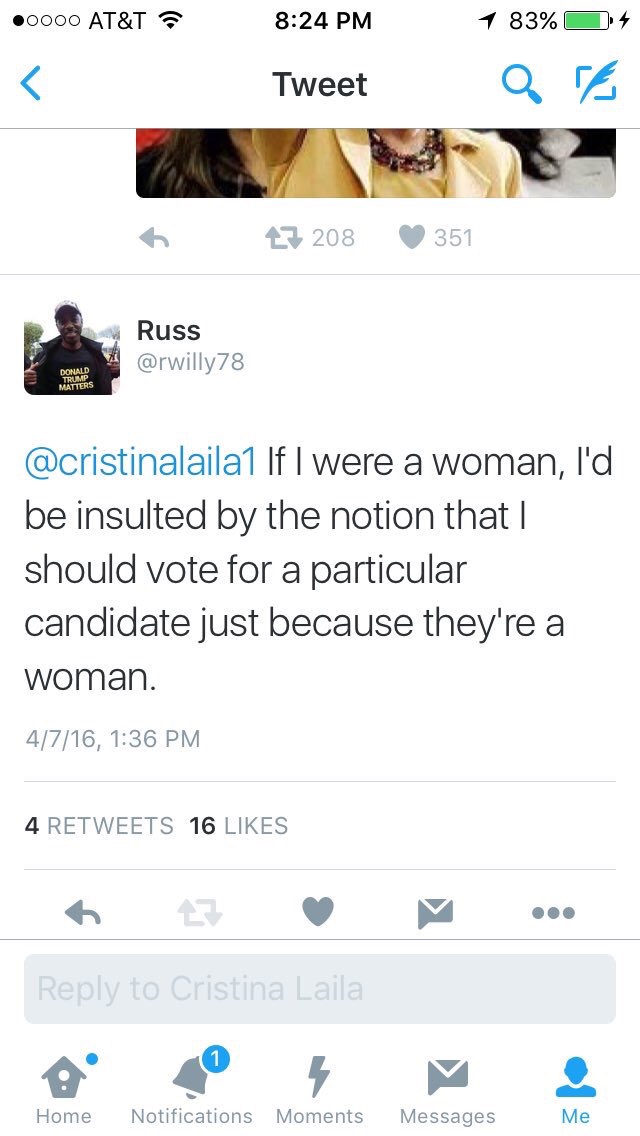Reply to Russ's tweet arrow icon

[x=83, y=912]
